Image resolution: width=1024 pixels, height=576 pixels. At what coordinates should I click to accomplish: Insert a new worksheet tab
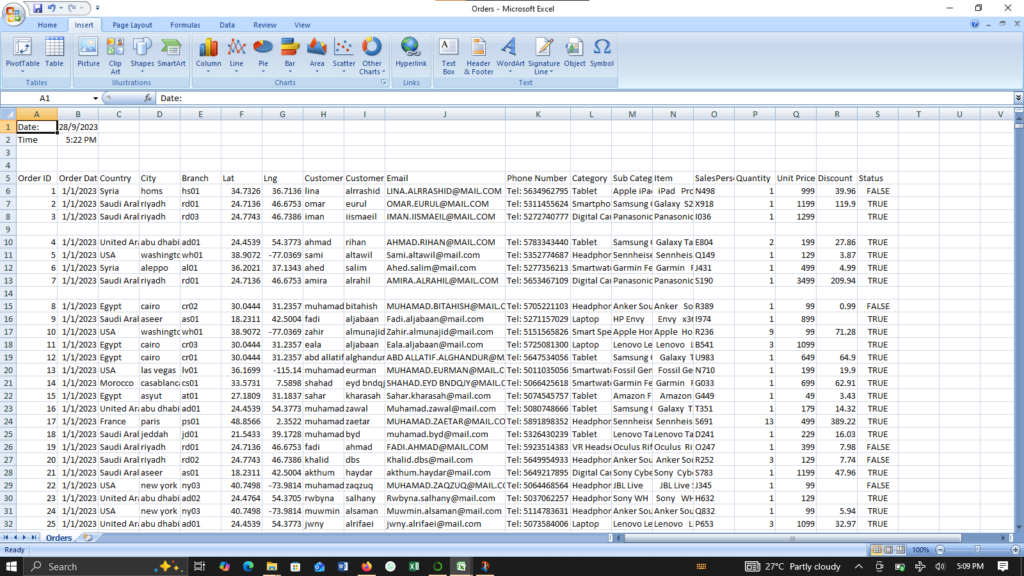point(88,537)
